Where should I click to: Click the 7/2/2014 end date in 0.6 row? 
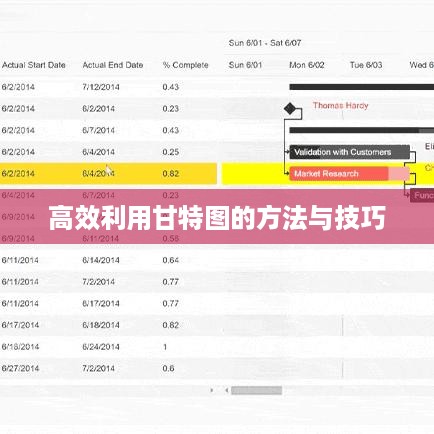98,368
